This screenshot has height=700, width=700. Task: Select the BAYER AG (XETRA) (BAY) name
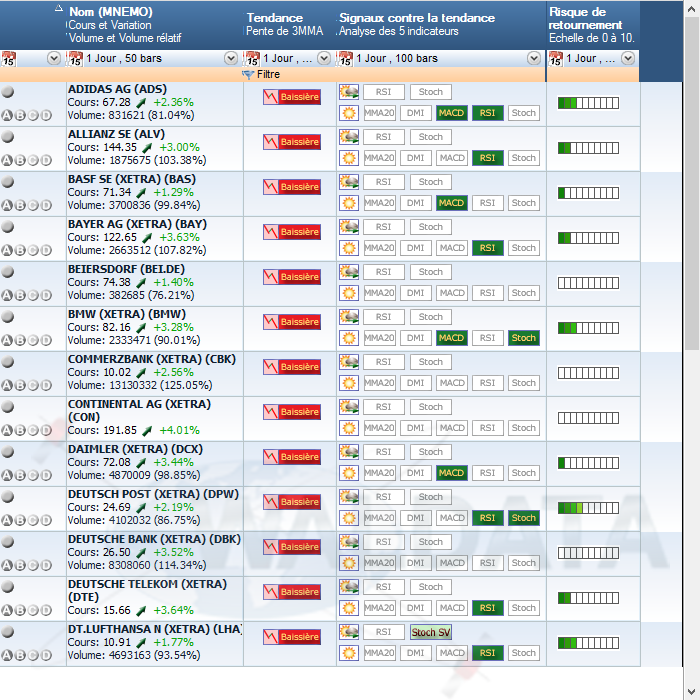point(137,224)
